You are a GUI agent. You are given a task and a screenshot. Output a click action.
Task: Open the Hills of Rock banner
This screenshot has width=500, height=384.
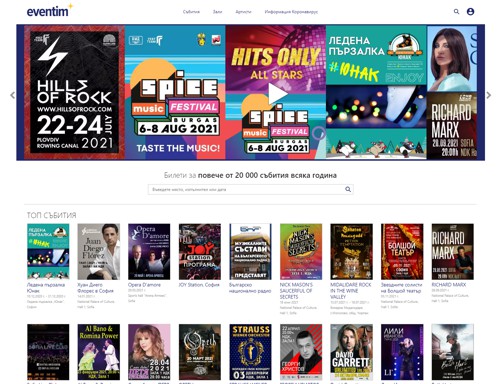tap(74, 92)
